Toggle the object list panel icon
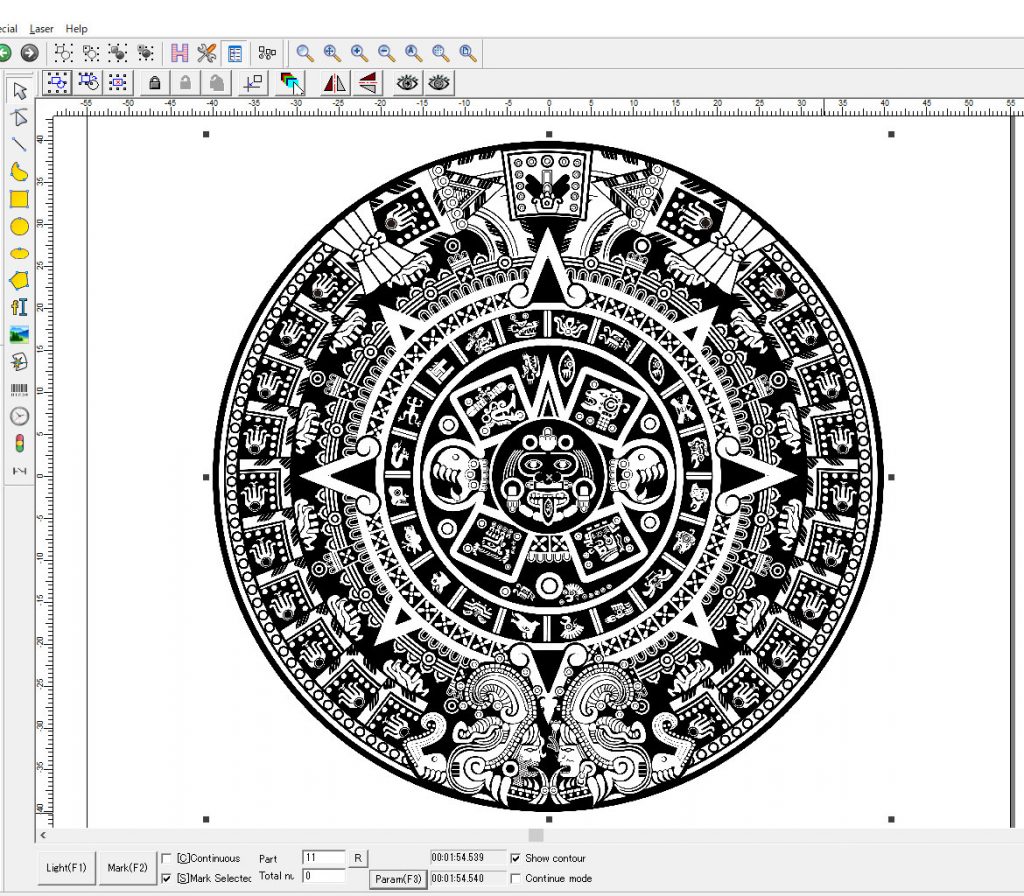Viewport: 1024px width, 896px height. pos(234,53)
